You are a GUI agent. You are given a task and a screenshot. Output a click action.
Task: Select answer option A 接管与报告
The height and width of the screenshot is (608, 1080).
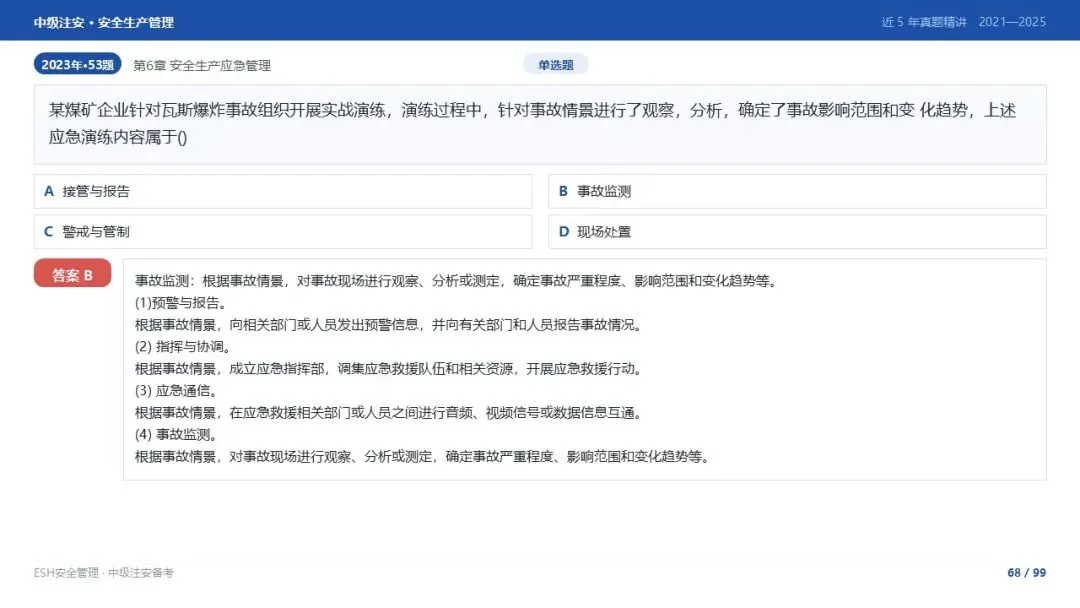tap(282, 191)
